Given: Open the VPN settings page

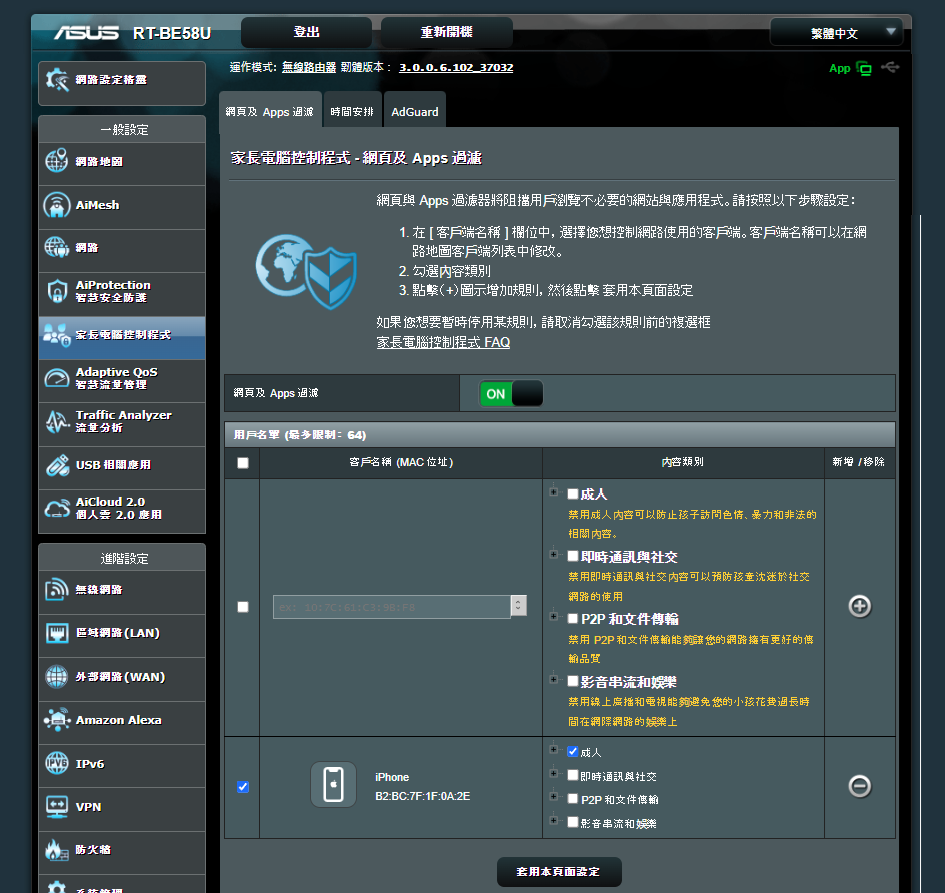Looking at the screenshot, I should click(122, 807).
